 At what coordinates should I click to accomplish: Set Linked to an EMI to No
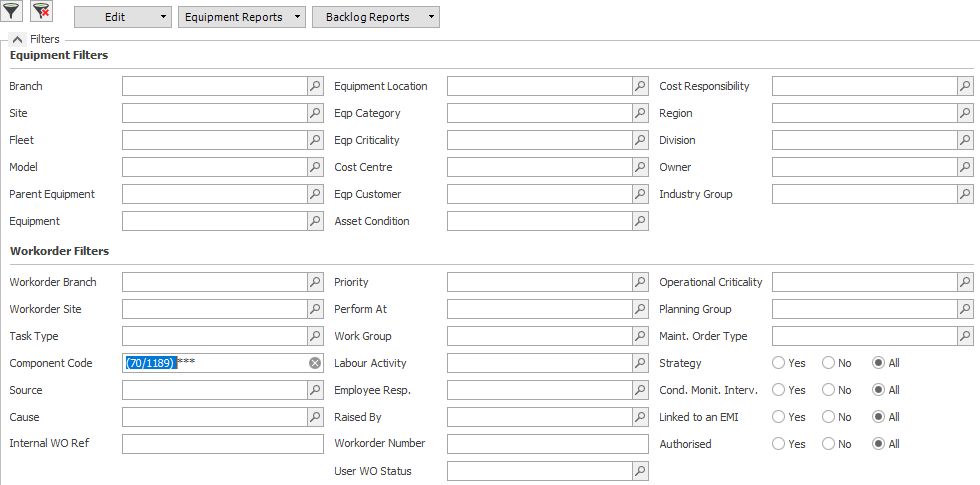828,416
